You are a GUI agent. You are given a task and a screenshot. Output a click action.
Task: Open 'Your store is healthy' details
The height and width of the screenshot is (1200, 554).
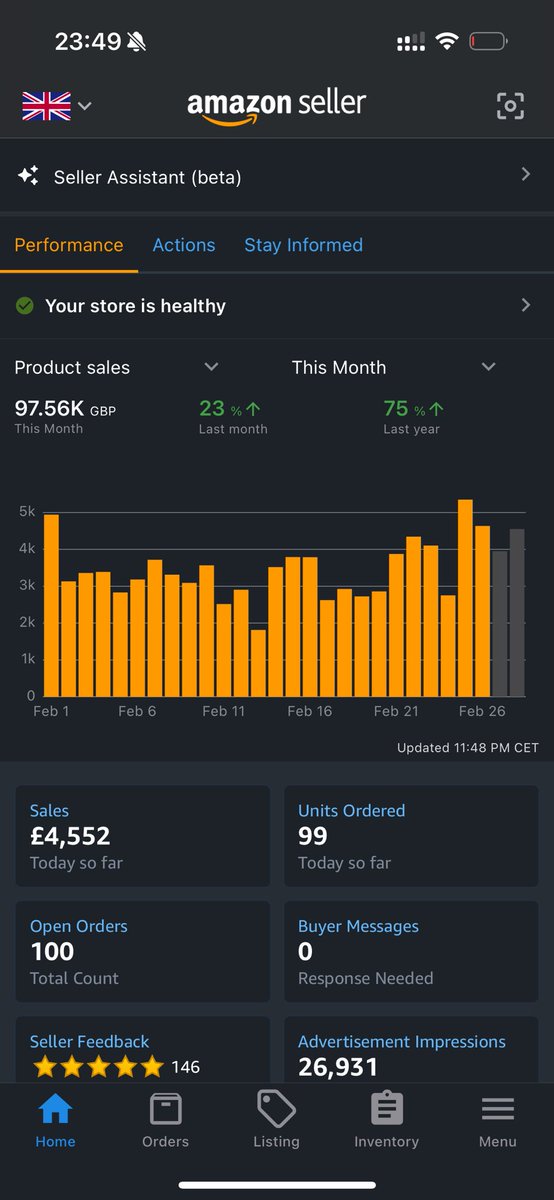(x=277, y=306)
